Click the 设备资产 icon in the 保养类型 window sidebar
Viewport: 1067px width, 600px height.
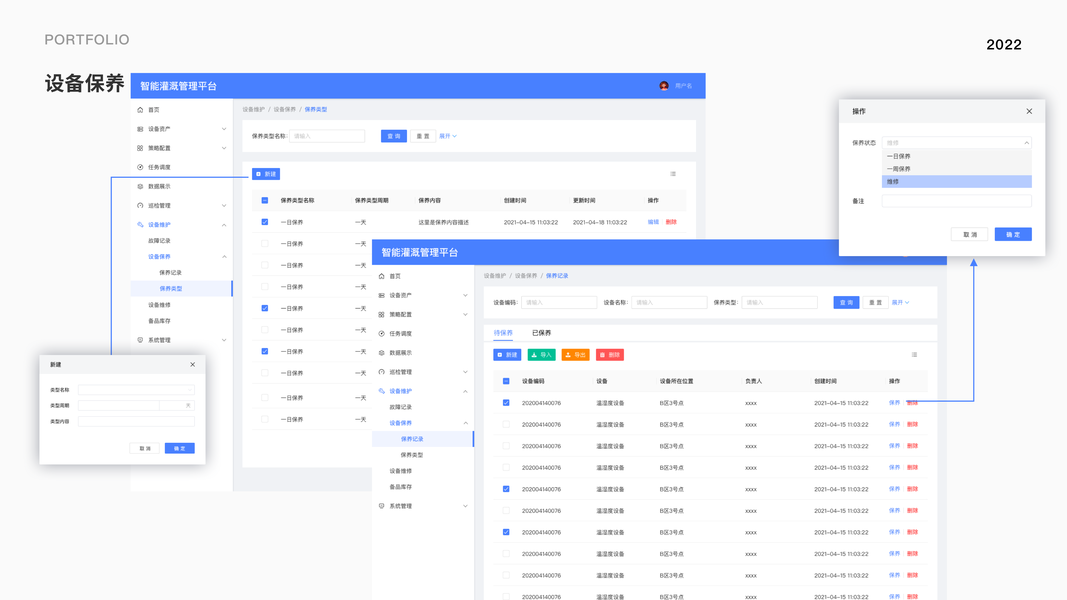pyautogui.click(x=140, y=129)
